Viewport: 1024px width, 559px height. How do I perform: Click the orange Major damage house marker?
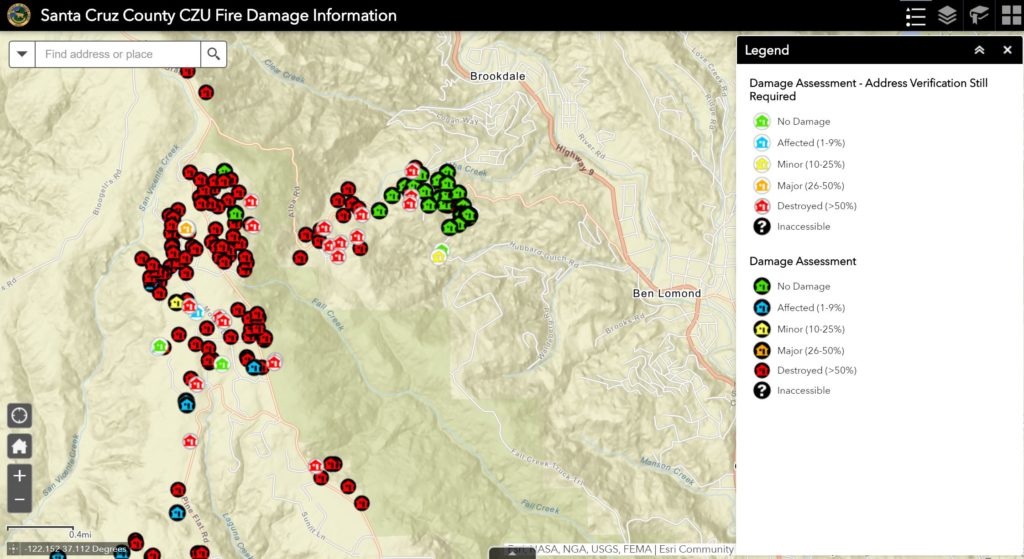coord(186,229)
